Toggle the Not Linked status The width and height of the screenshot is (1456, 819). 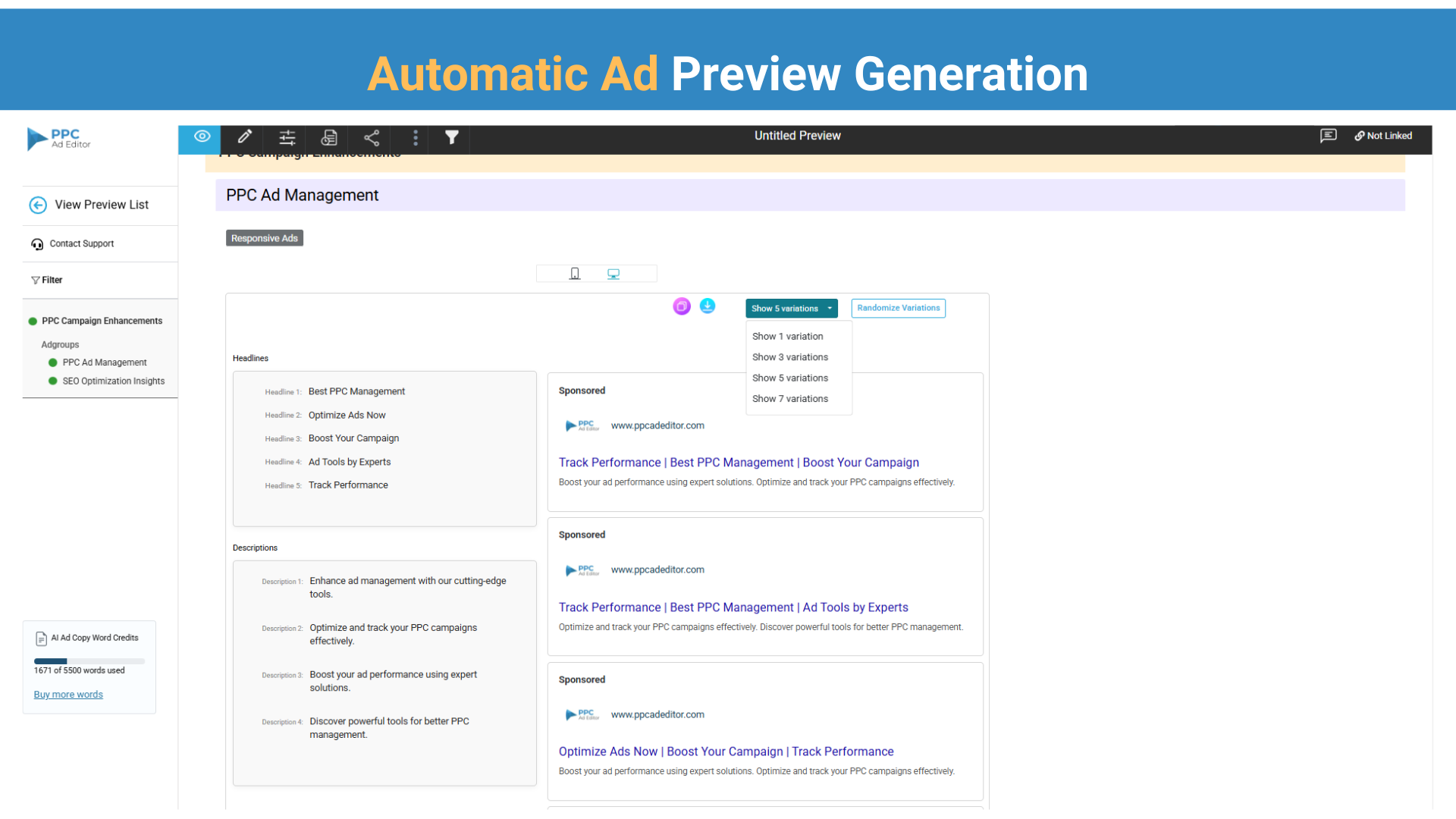click(1383, 136)
